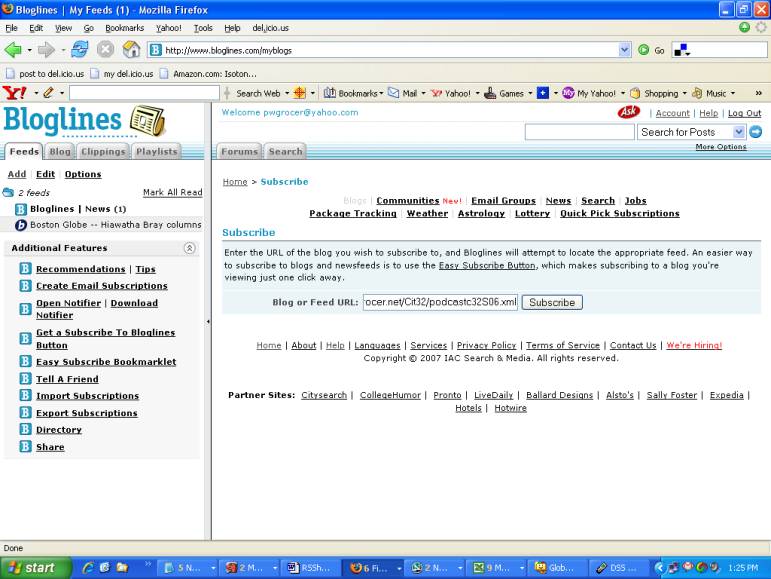Viewport: 771px width, 579px height.
Task: Click the Export Subscriptions link
Action: coord(87,413)
